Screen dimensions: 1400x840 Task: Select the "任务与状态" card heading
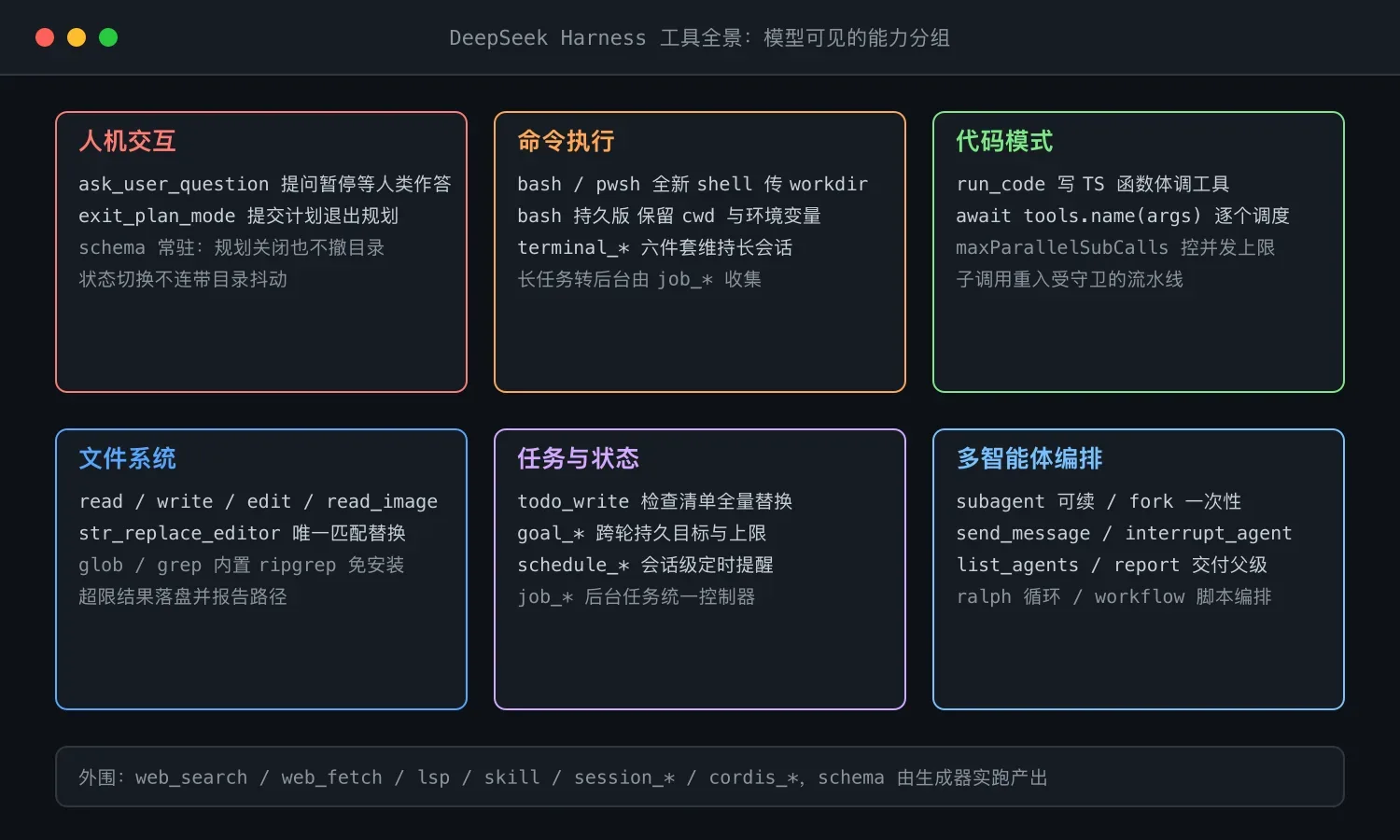579,458
